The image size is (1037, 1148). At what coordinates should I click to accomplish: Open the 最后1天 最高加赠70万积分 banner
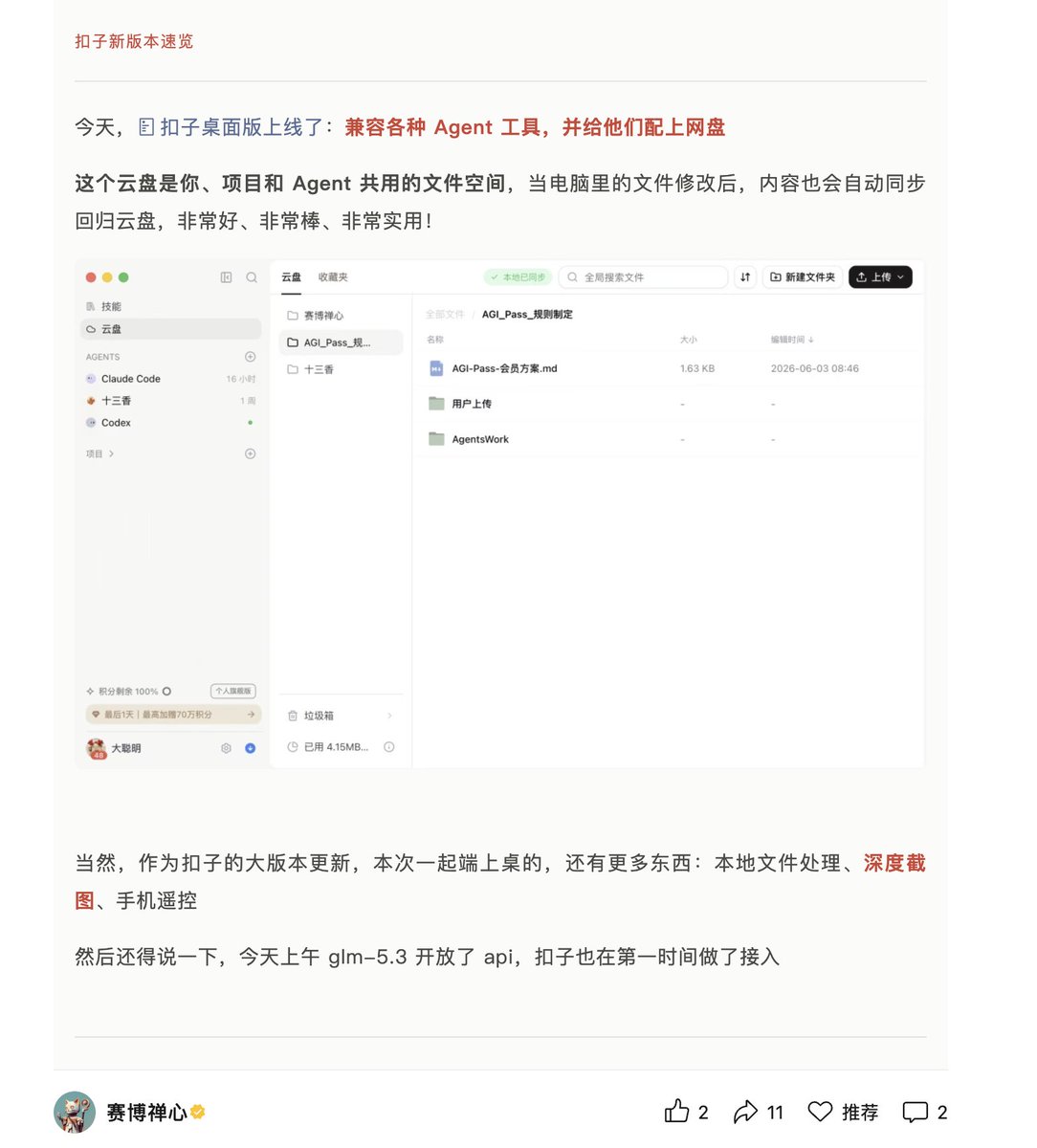[173, 715]
